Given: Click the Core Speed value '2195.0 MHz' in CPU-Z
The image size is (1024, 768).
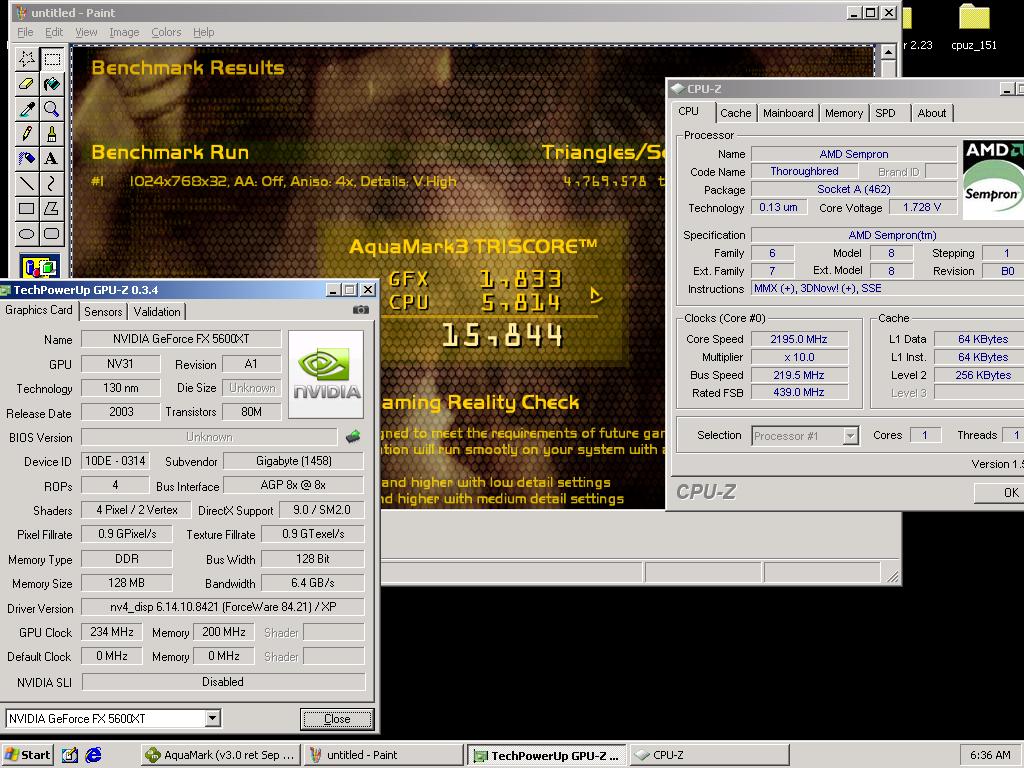Looking at the screenshot, I should pyautogui.click(x=799, y=339).
